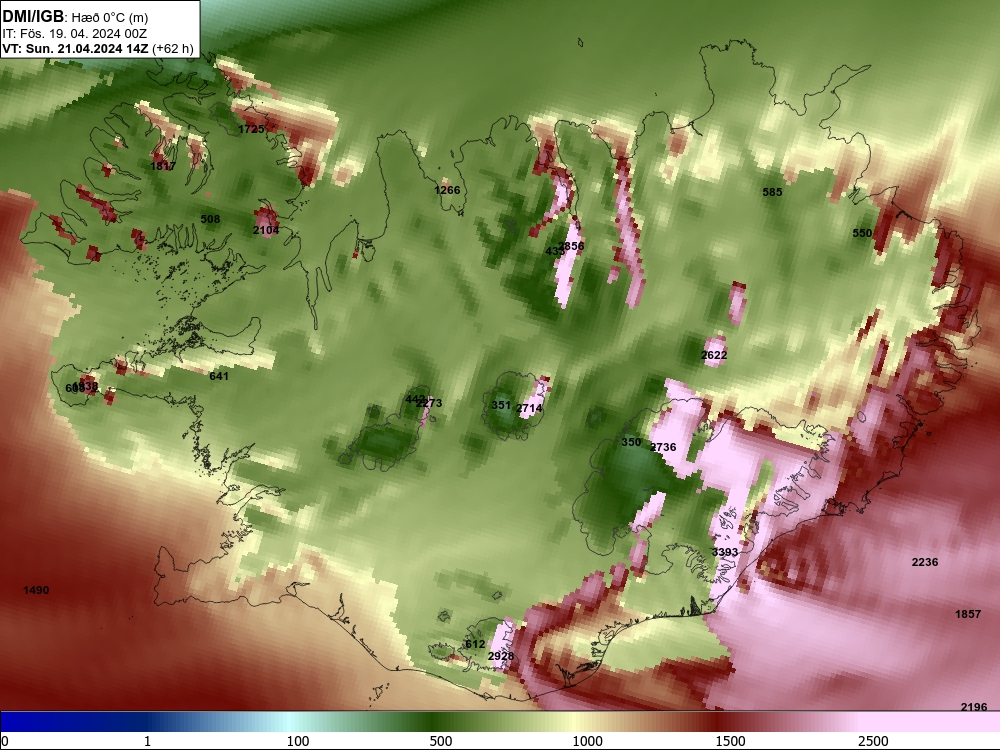Click the 2714 height value on the map
Image resolution: width=1000 pixels, height=750 pixels.
tap(529, 408)
